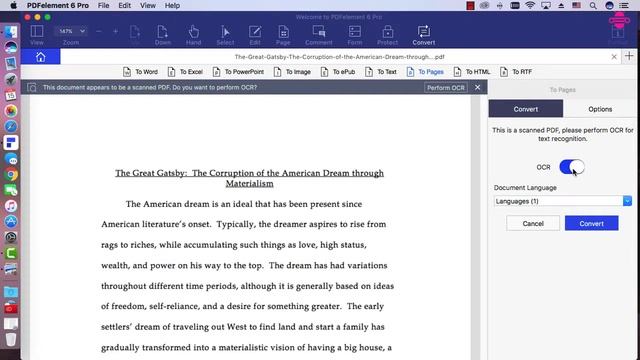Open the View menu in menu bar

148,5
